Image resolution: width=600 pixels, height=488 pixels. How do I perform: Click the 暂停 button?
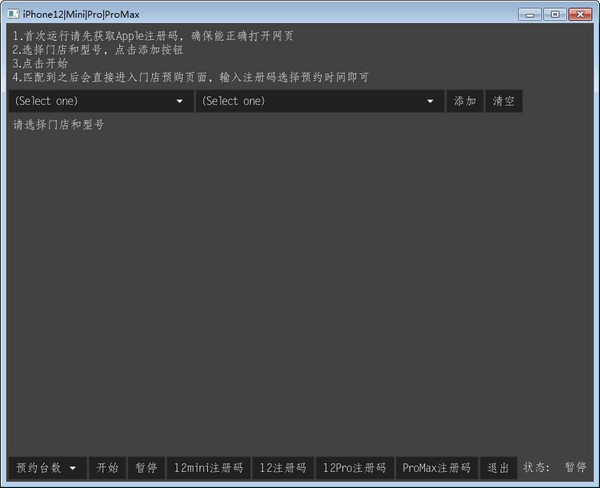pos(146,468)
